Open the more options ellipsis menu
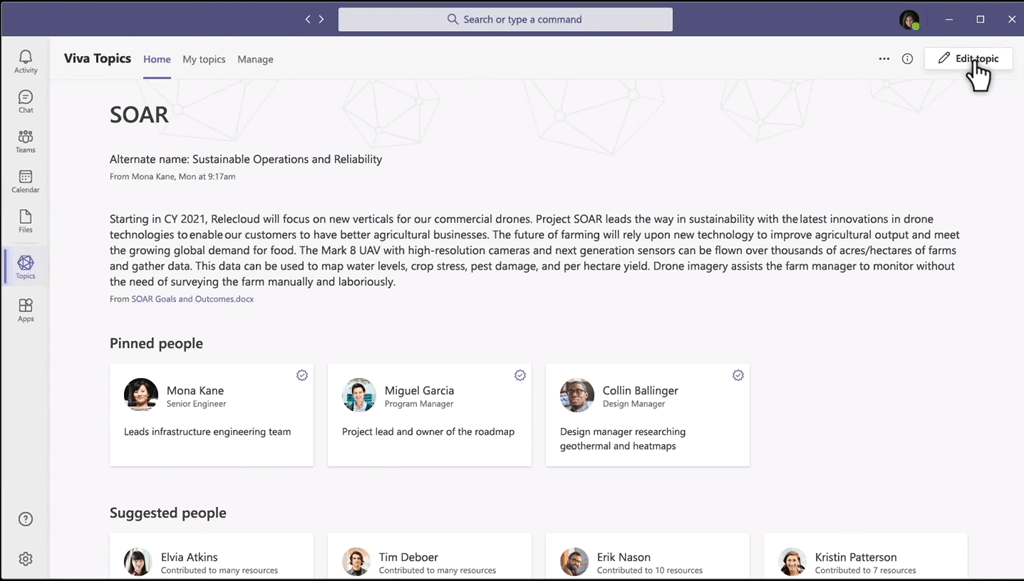 [884, 59]
